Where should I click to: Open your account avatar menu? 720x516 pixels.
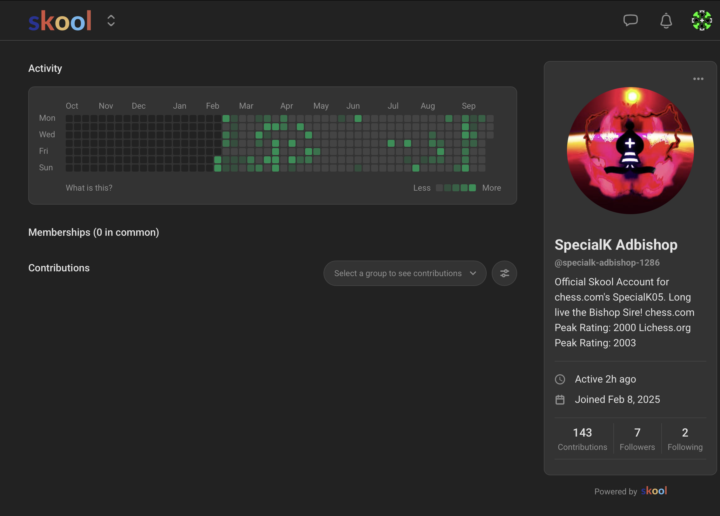(x=702, y=21)
